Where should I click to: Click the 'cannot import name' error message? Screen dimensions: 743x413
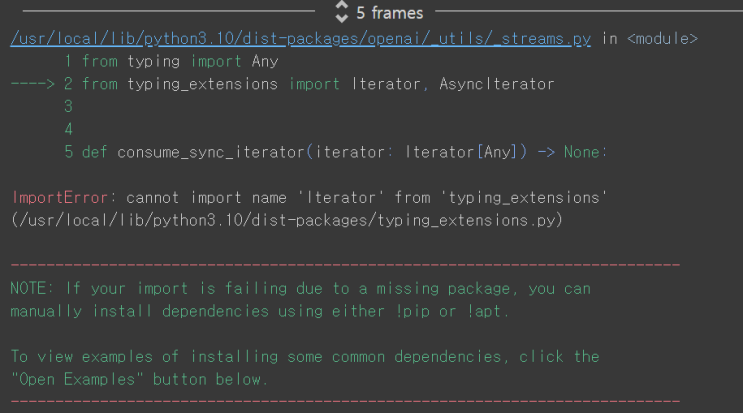point(366,198)
